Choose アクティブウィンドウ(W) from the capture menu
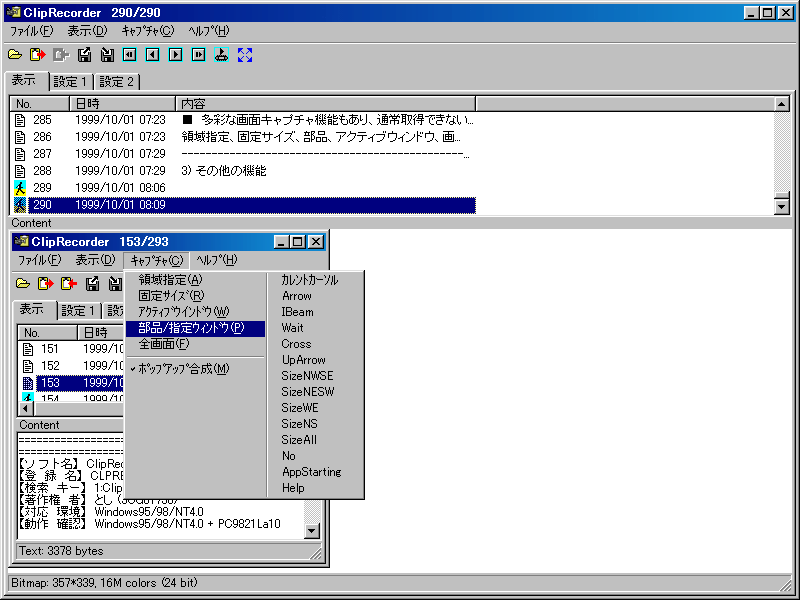The width and height of the screenshot is (800, 600). pos(195,311)
